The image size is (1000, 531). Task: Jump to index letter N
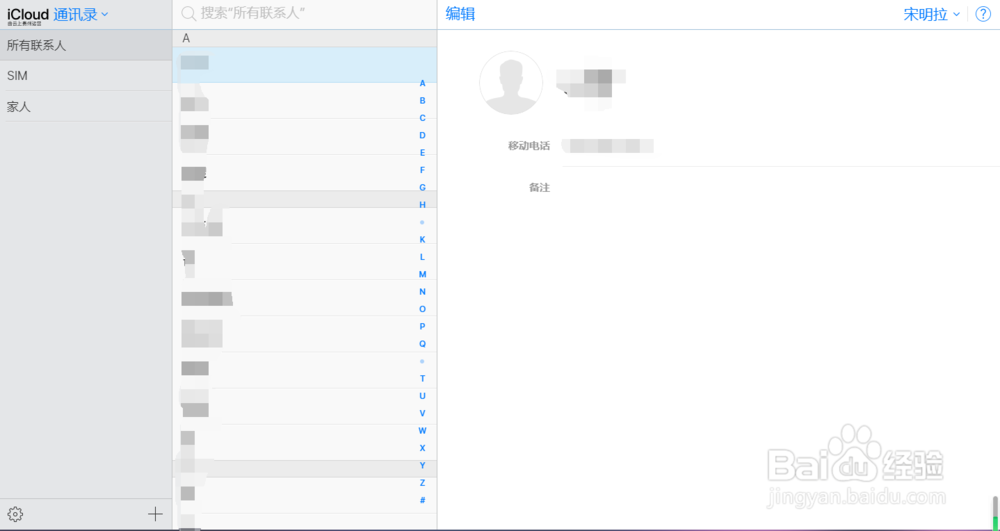point(422,292)
